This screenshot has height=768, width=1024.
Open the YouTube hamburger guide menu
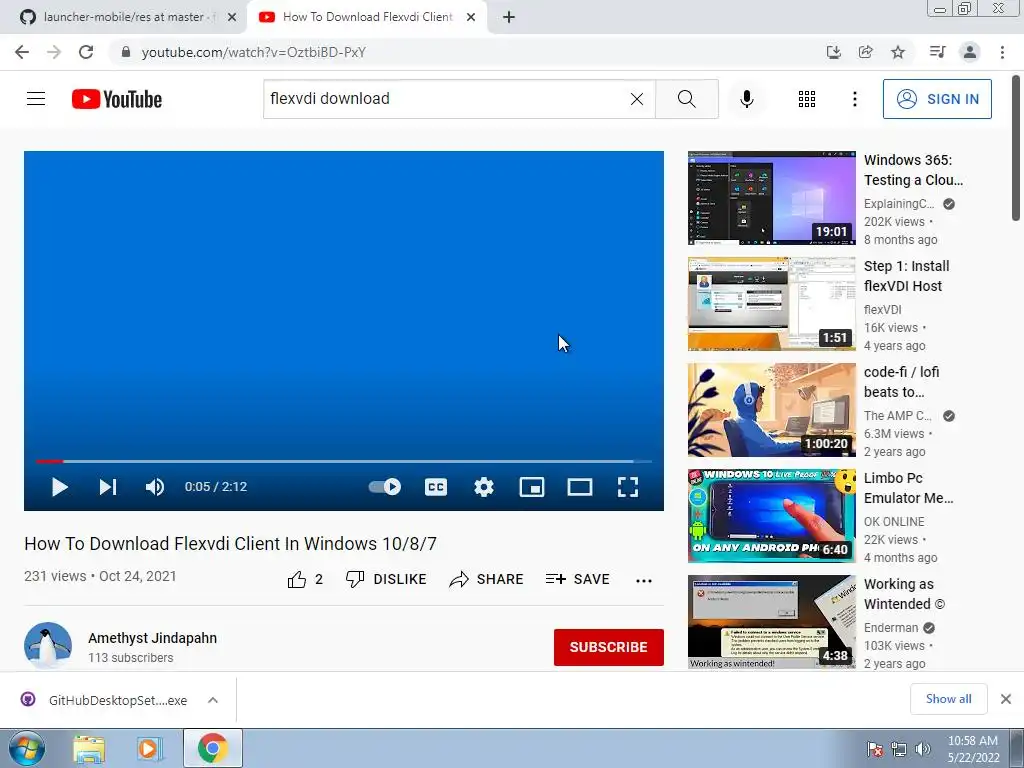pyautogui.click(x=36, y=99)
